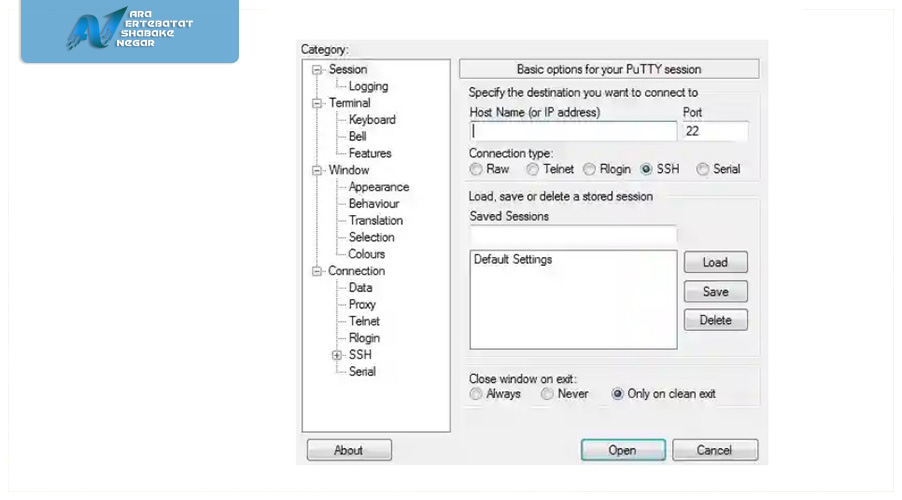Select Default Settings in saved sessions list
The height and width of the screenshot is (500, 902).
click(x=513, y=259)
